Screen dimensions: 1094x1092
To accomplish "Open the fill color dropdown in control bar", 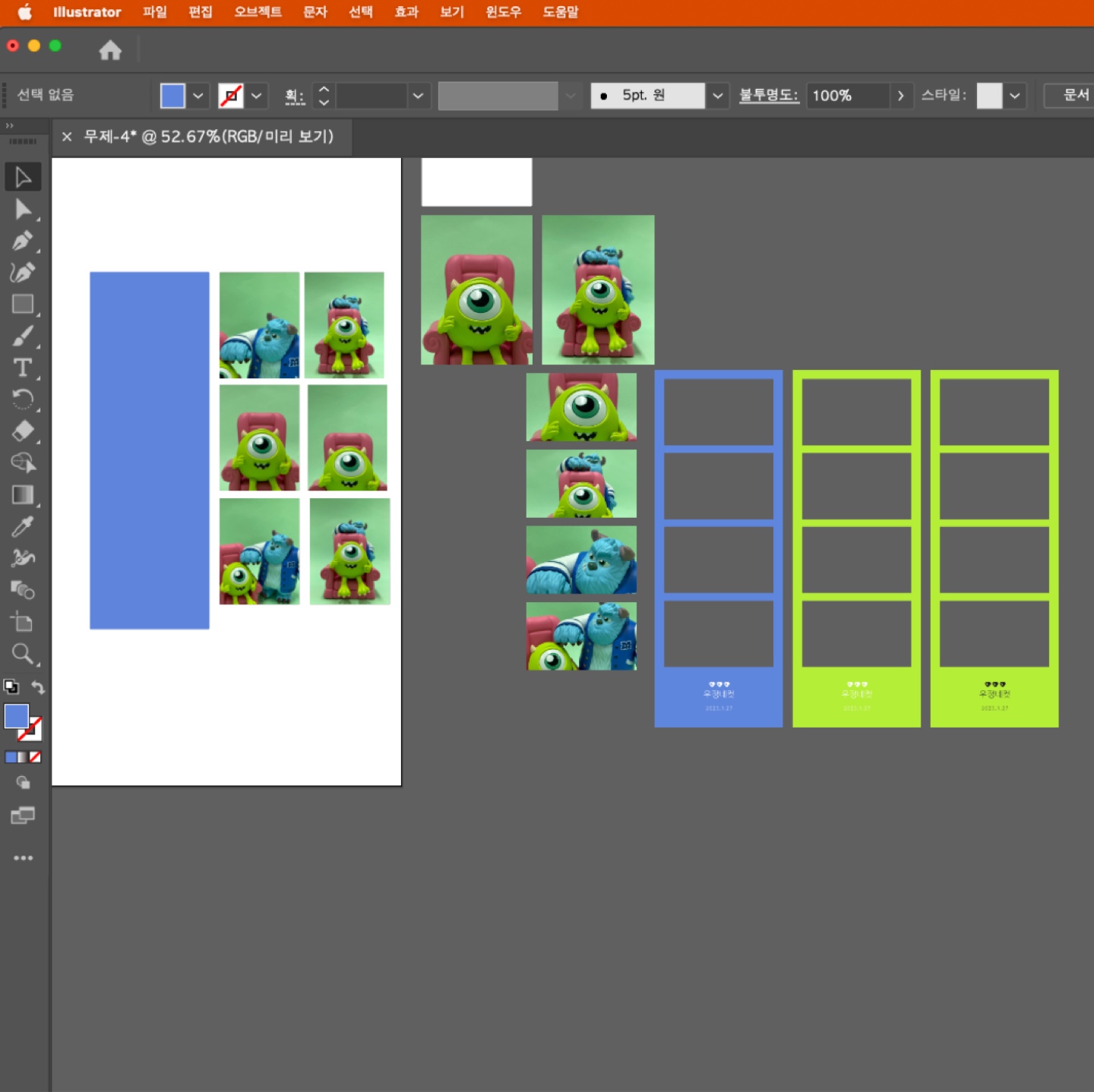I will click(x=198, y=96).
